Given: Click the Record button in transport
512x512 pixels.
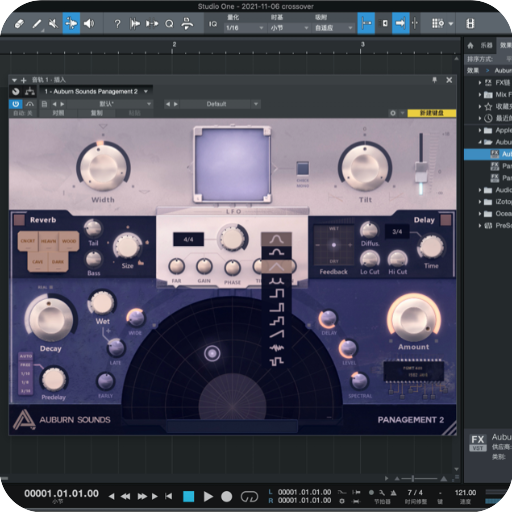Looking at the screenshot, I should click(227, 496).
